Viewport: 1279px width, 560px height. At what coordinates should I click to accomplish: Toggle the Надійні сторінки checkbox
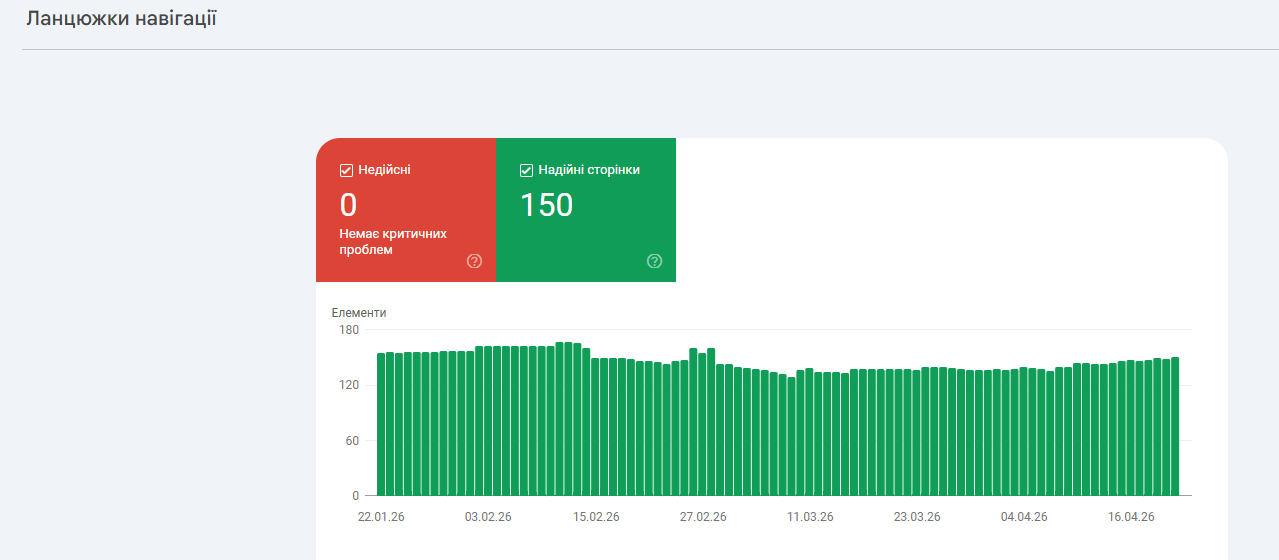[x=527, y=170]
